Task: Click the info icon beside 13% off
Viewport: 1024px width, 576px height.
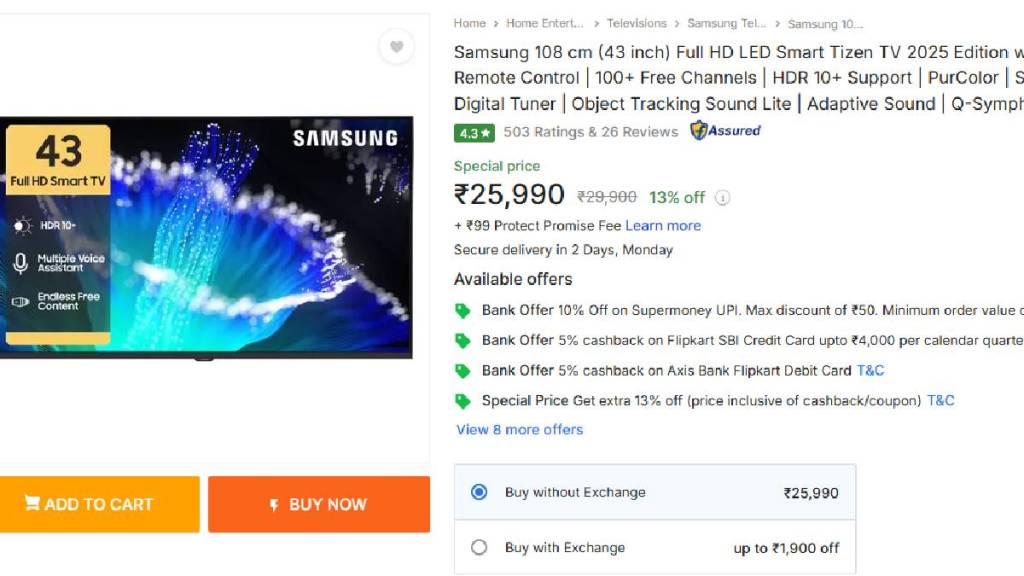Action: tap(722, 198)
